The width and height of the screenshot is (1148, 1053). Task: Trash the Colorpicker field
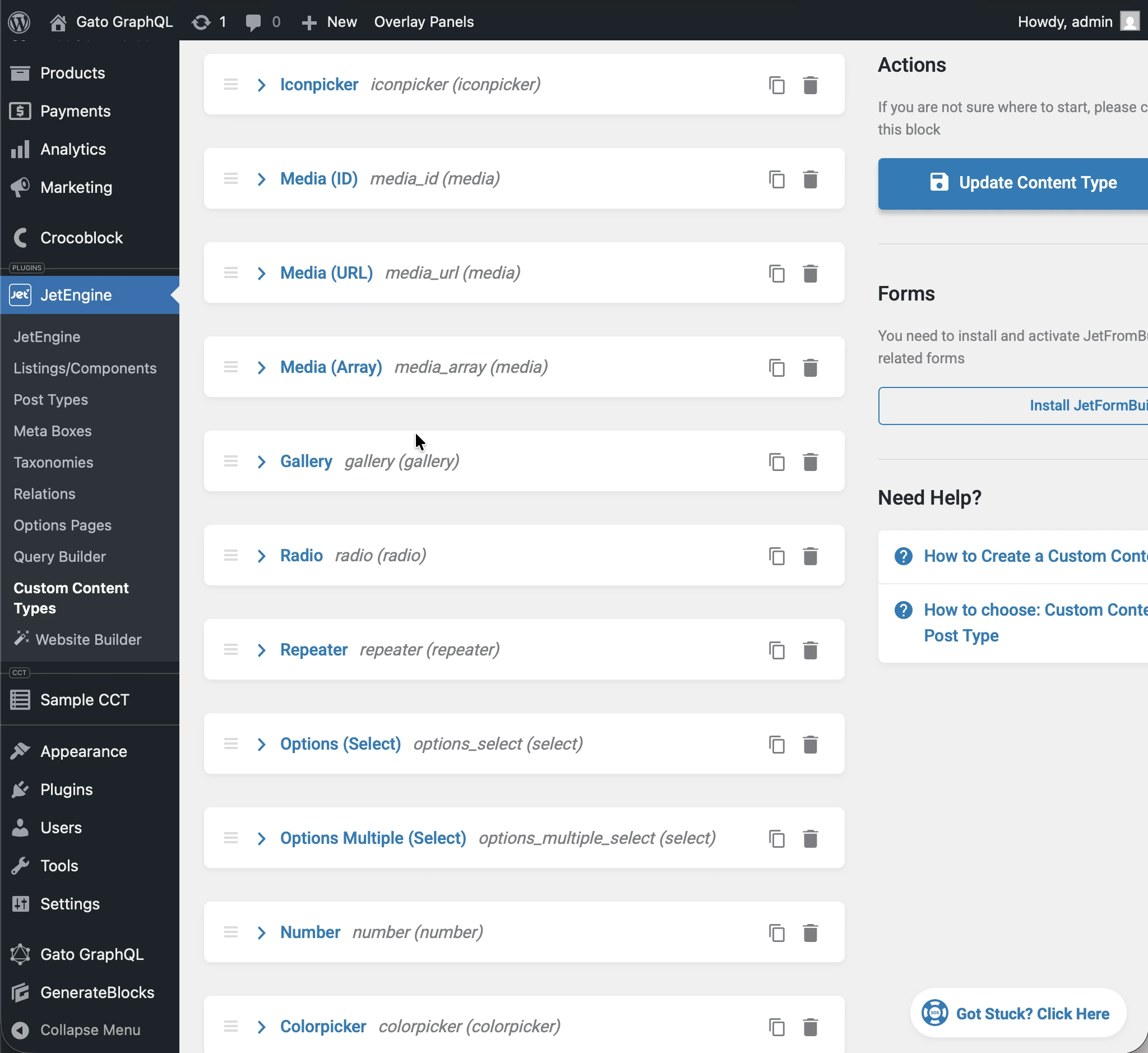click(810, 1026)
